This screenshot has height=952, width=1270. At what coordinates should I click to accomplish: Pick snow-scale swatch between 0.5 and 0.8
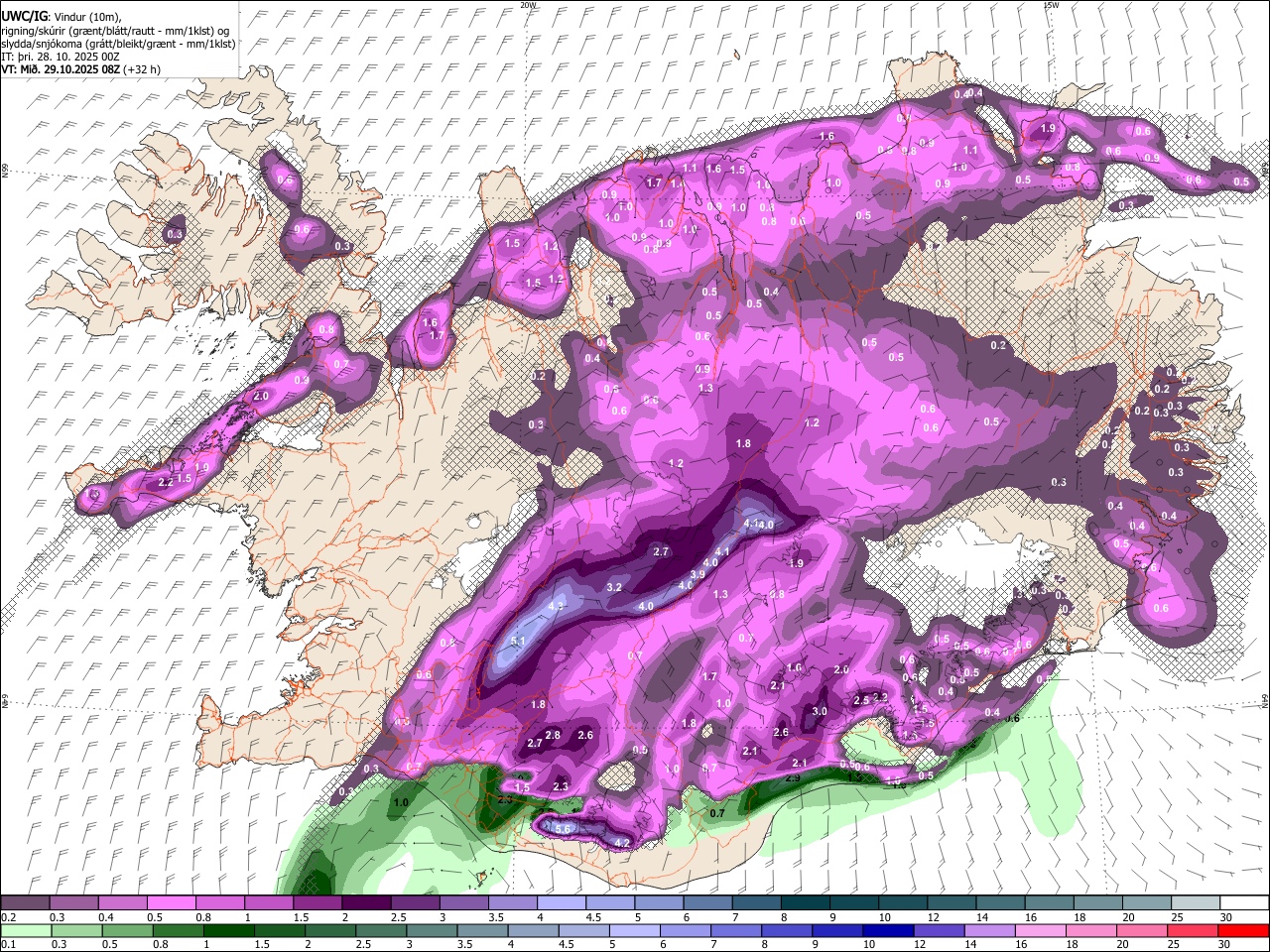pyautogui.click(x=171, y=902)
